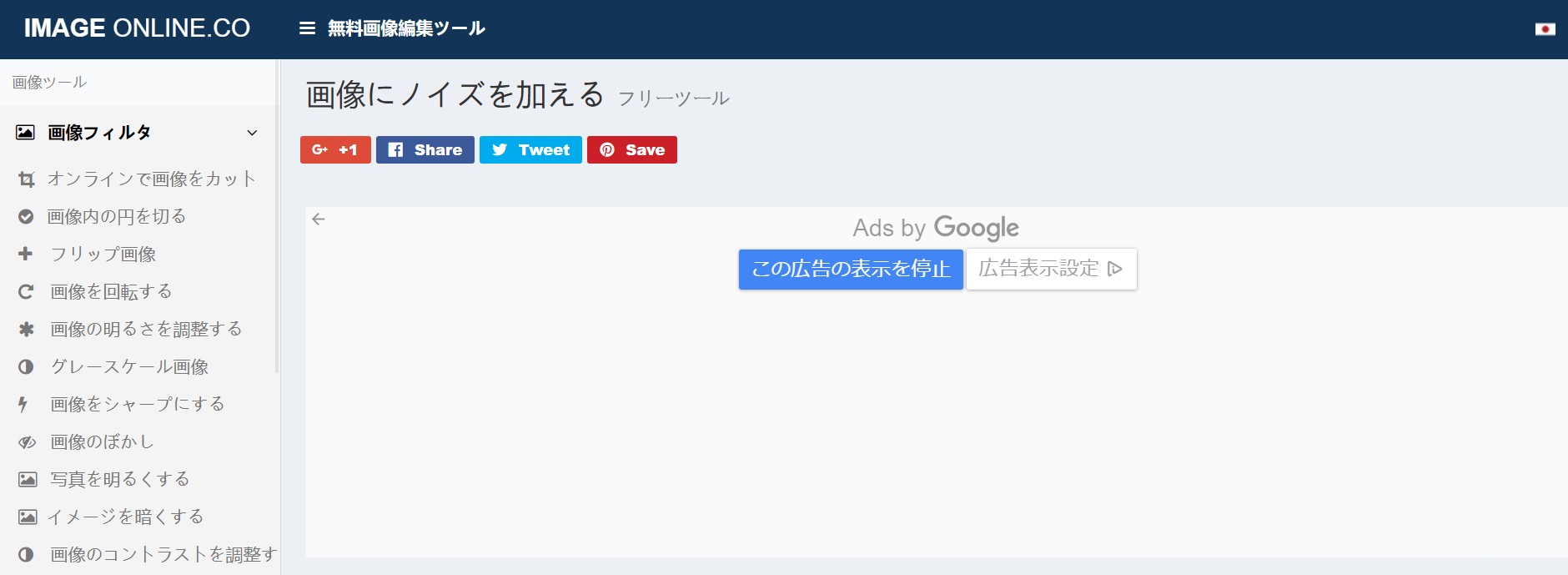Click the Japan flag language icon
The image size is (1568, 575).
(1545, 29)
